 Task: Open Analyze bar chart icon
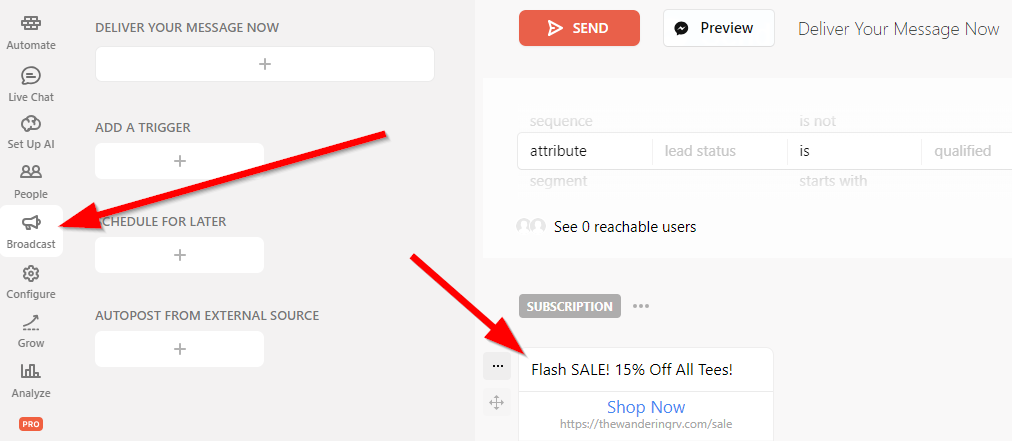31,371
